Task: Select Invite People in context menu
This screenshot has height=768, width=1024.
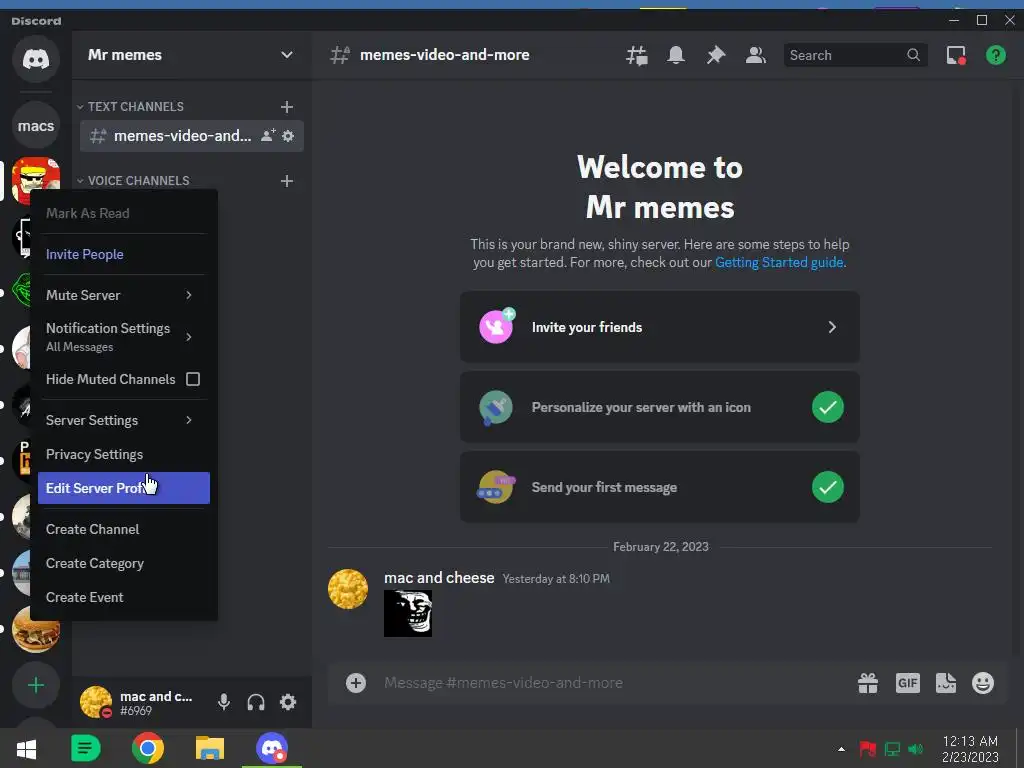Action: (x=123, y=255)
